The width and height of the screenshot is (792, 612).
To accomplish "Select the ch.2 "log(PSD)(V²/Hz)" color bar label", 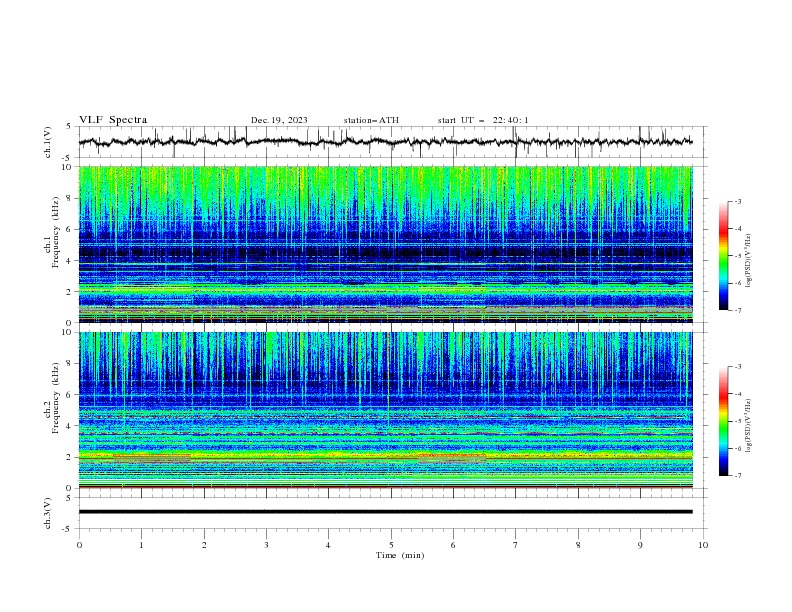I will tap(748, 426).
